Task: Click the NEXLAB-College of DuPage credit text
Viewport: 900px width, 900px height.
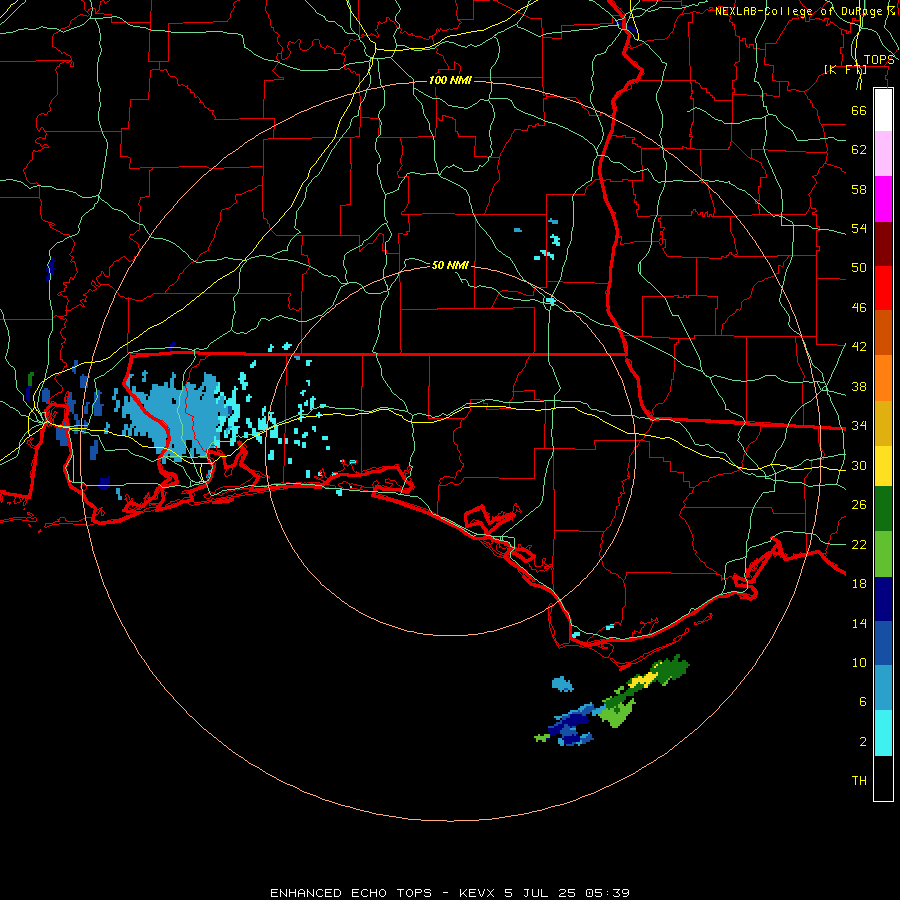Action: tap(805, 11)
